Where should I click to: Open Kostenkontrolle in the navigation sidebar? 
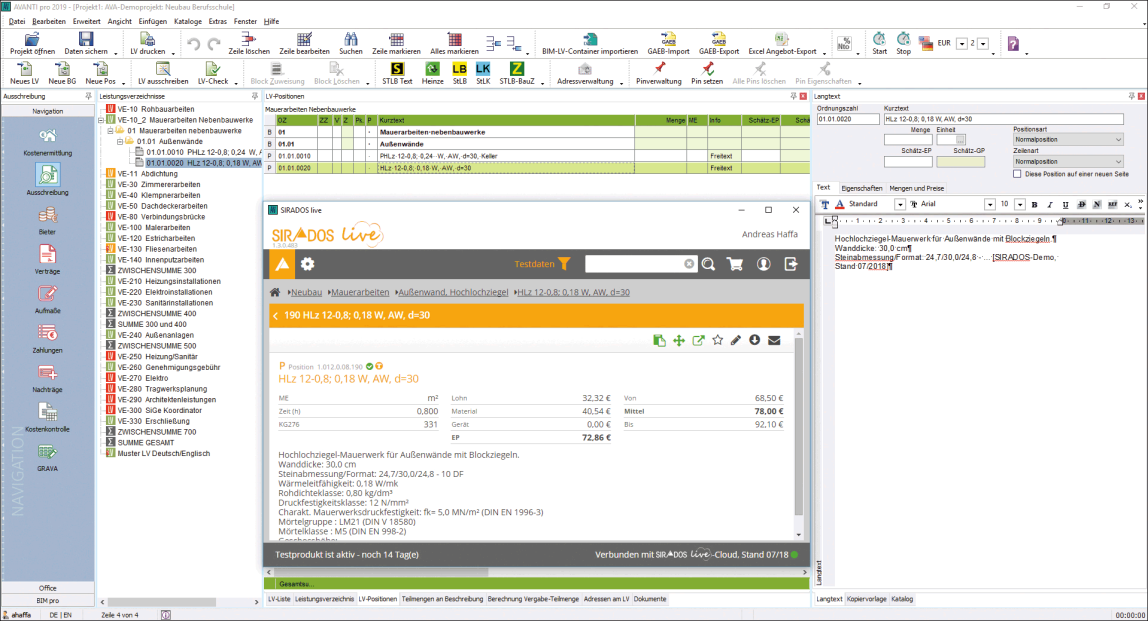pos(48,418)
